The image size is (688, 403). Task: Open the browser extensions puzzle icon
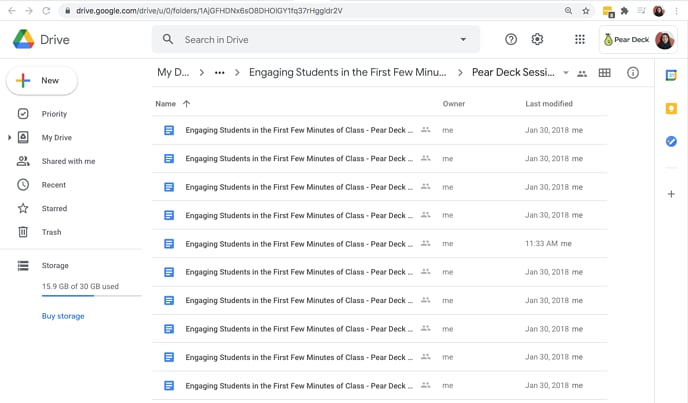point(624,11)
